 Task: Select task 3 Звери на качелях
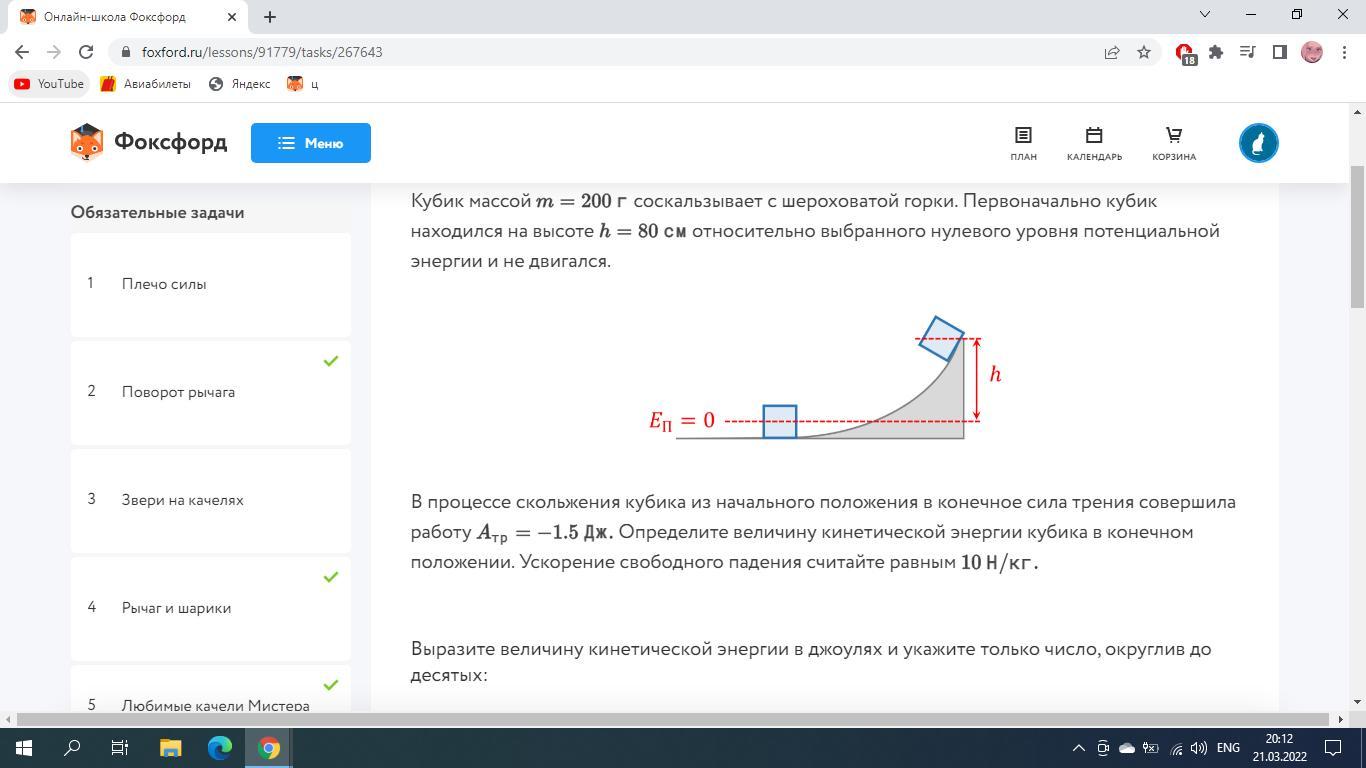211,500
